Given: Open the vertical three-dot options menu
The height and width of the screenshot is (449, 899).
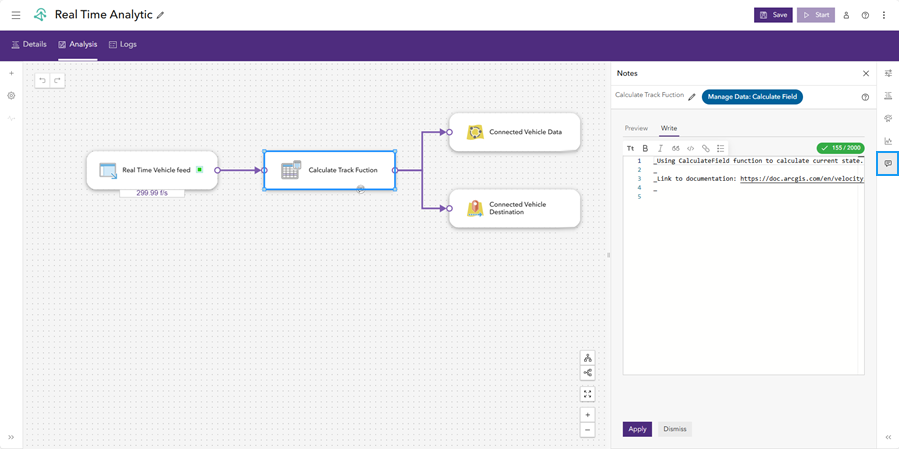Looking at the screenshot, I should pyautogui.click(x=884, y=15).
